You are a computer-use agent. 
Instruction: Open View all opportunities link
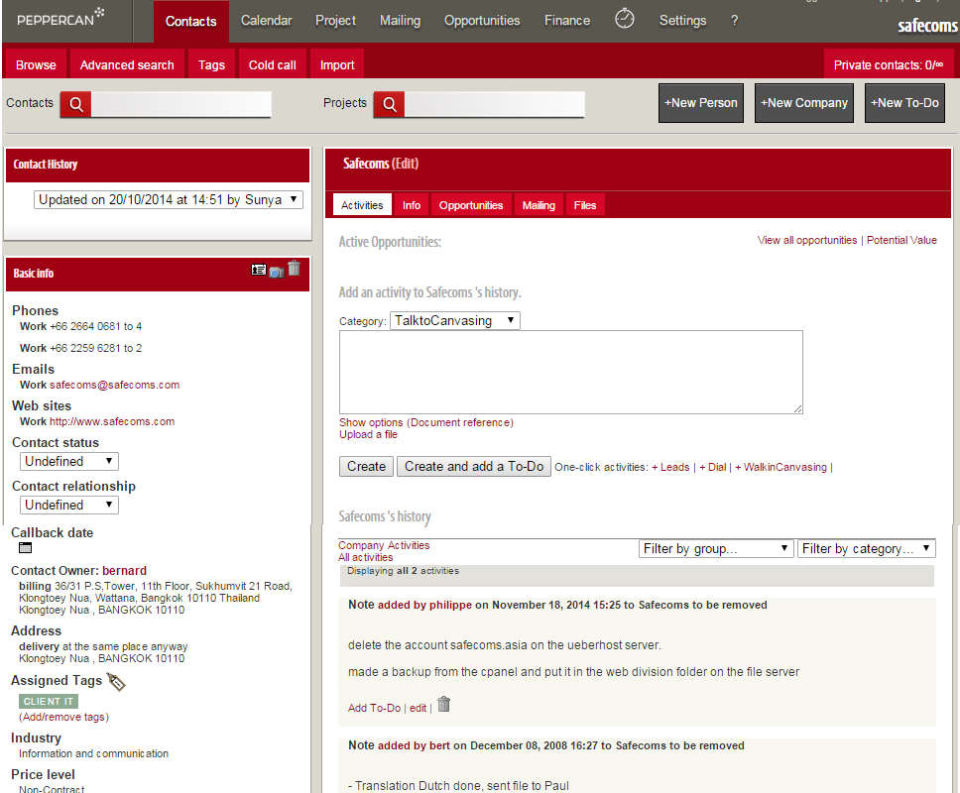click(x=807, y=240)
